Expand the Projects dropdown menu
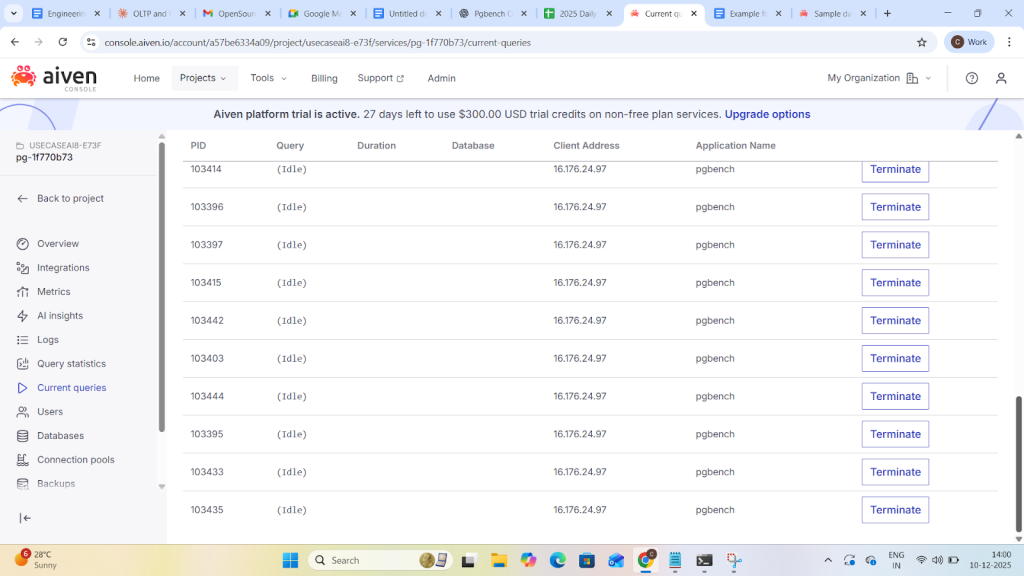 (204, 78)
